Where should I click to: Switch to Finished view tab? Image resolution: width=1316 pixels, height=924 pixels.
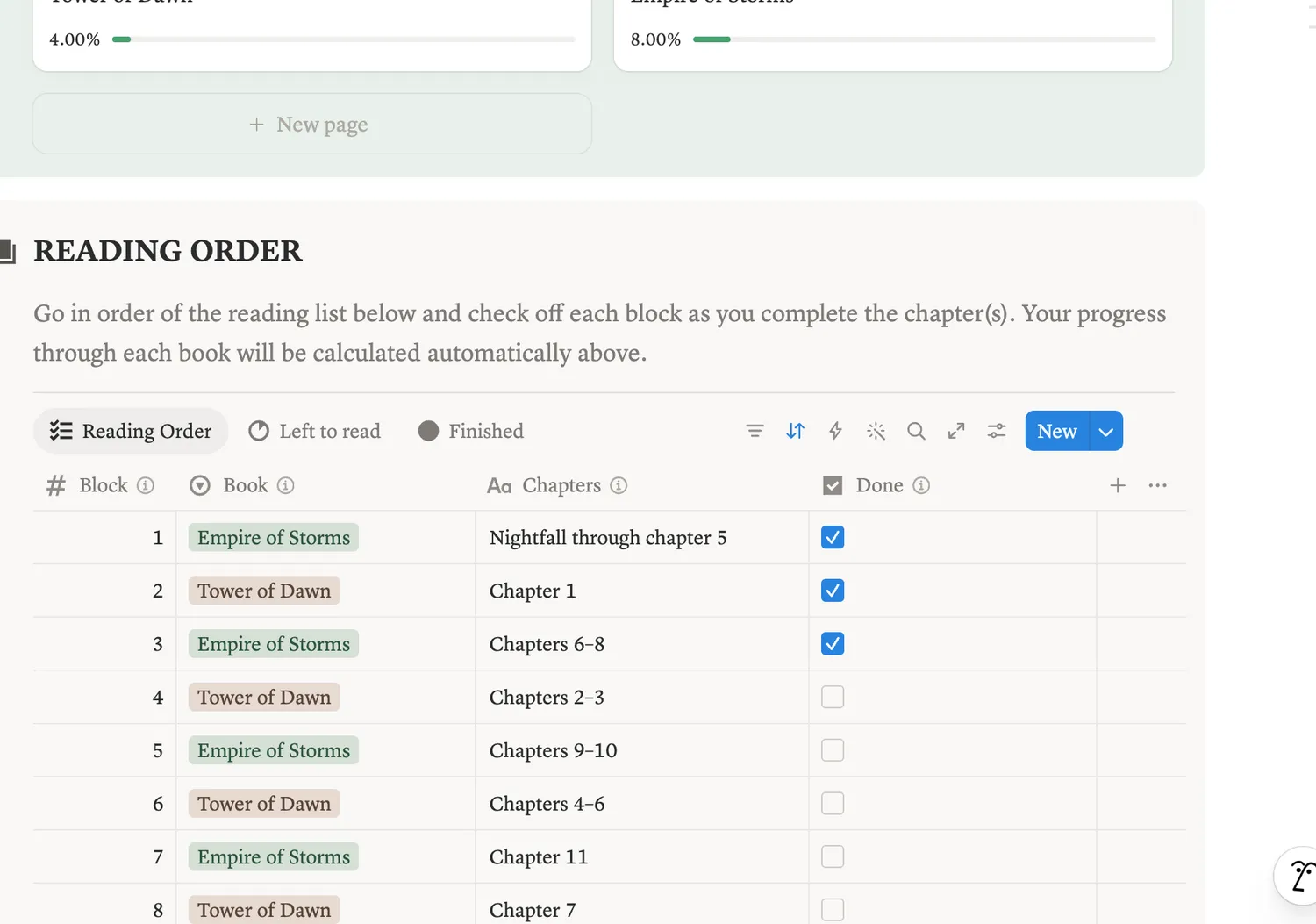coord(471,431)
